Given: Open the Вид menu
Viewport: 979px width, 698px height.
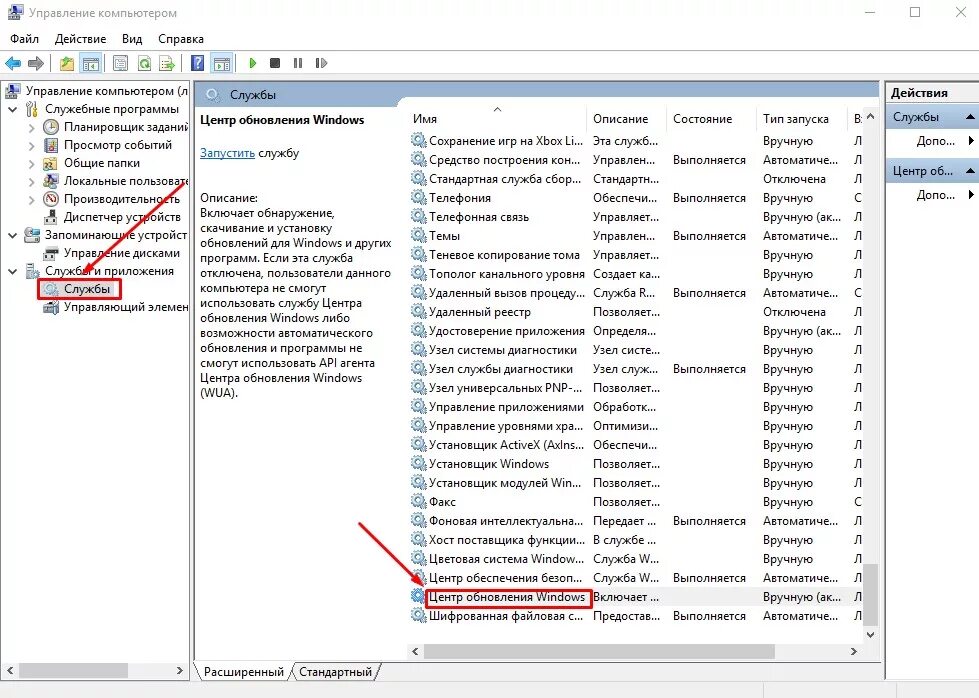Looking at the screenshot, I should [x=132, y=39].
